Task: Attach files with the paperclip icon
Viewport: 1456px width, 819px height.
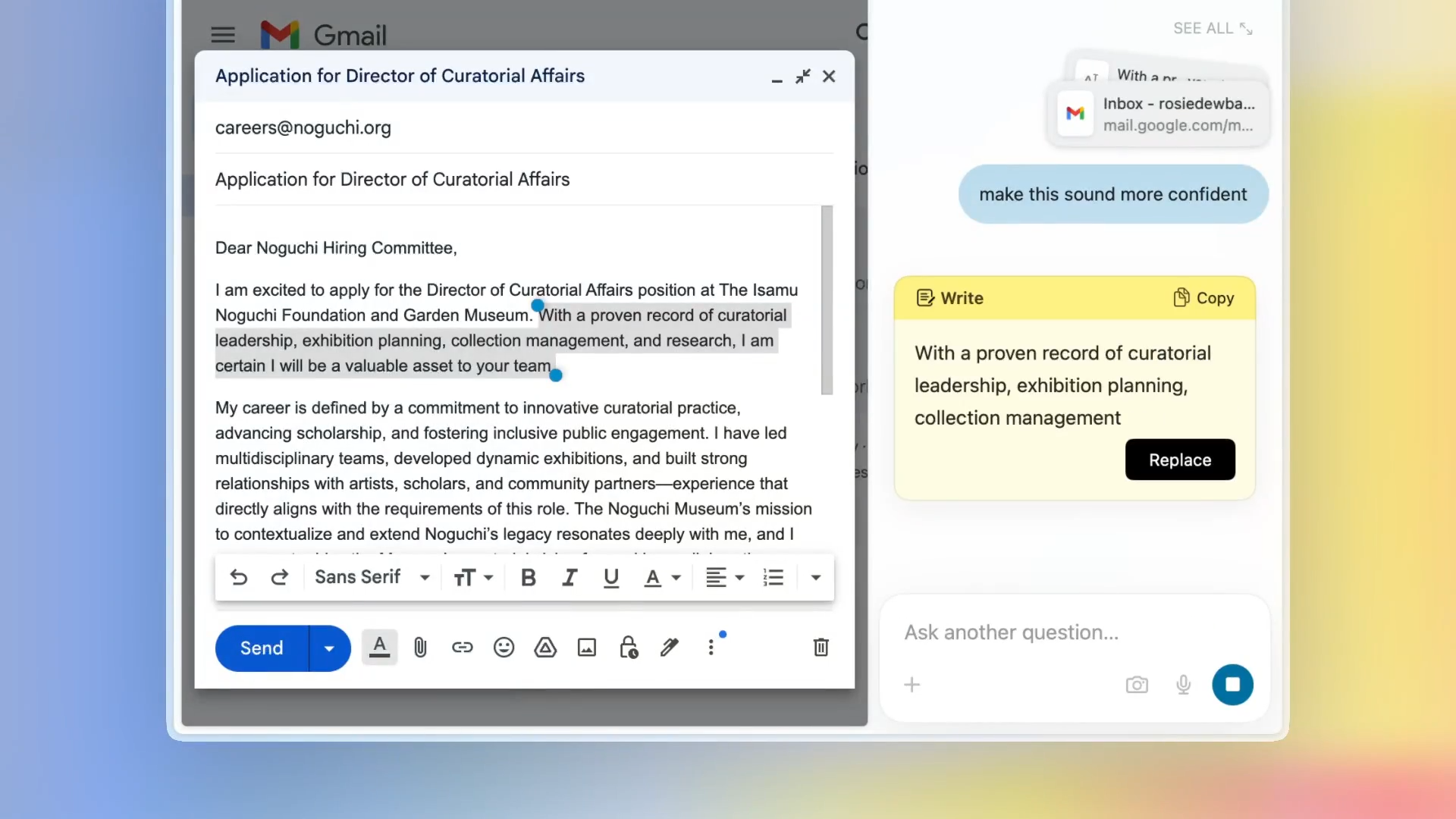Action: (x=420, y=648)
